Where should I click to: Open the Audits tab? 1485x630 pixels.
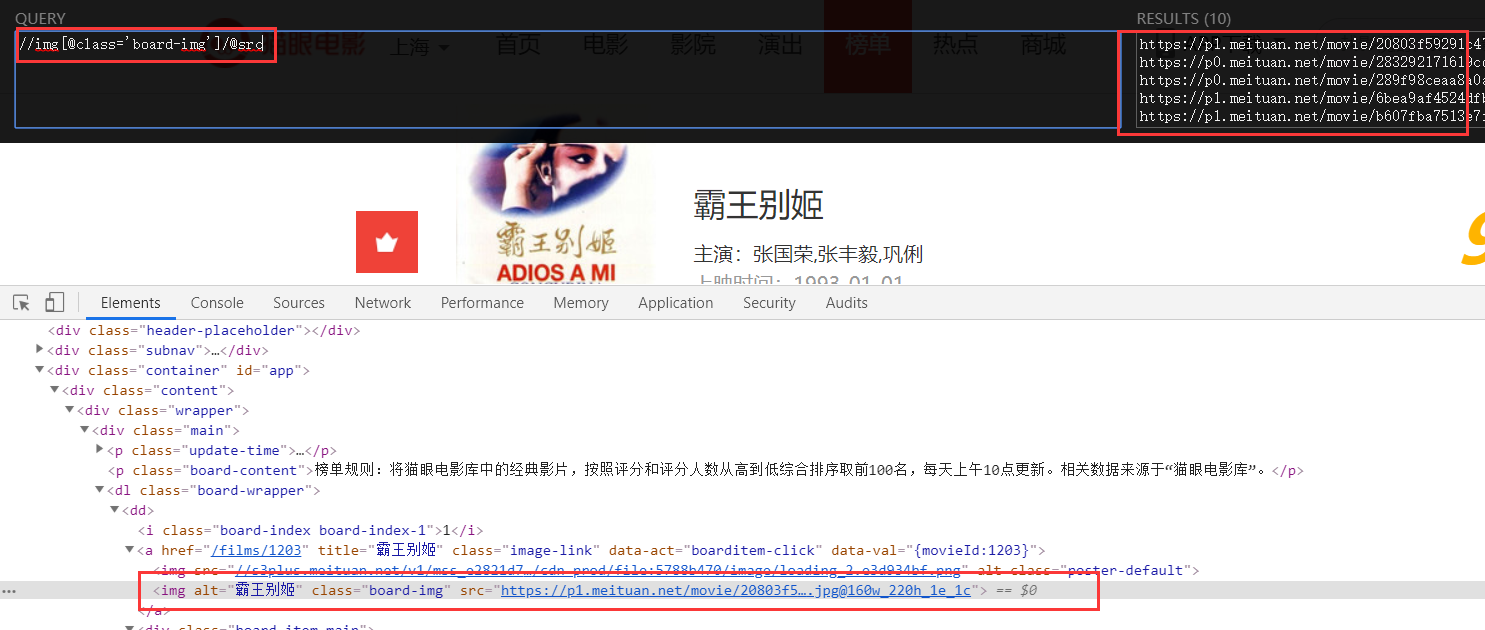pos(847,303)
